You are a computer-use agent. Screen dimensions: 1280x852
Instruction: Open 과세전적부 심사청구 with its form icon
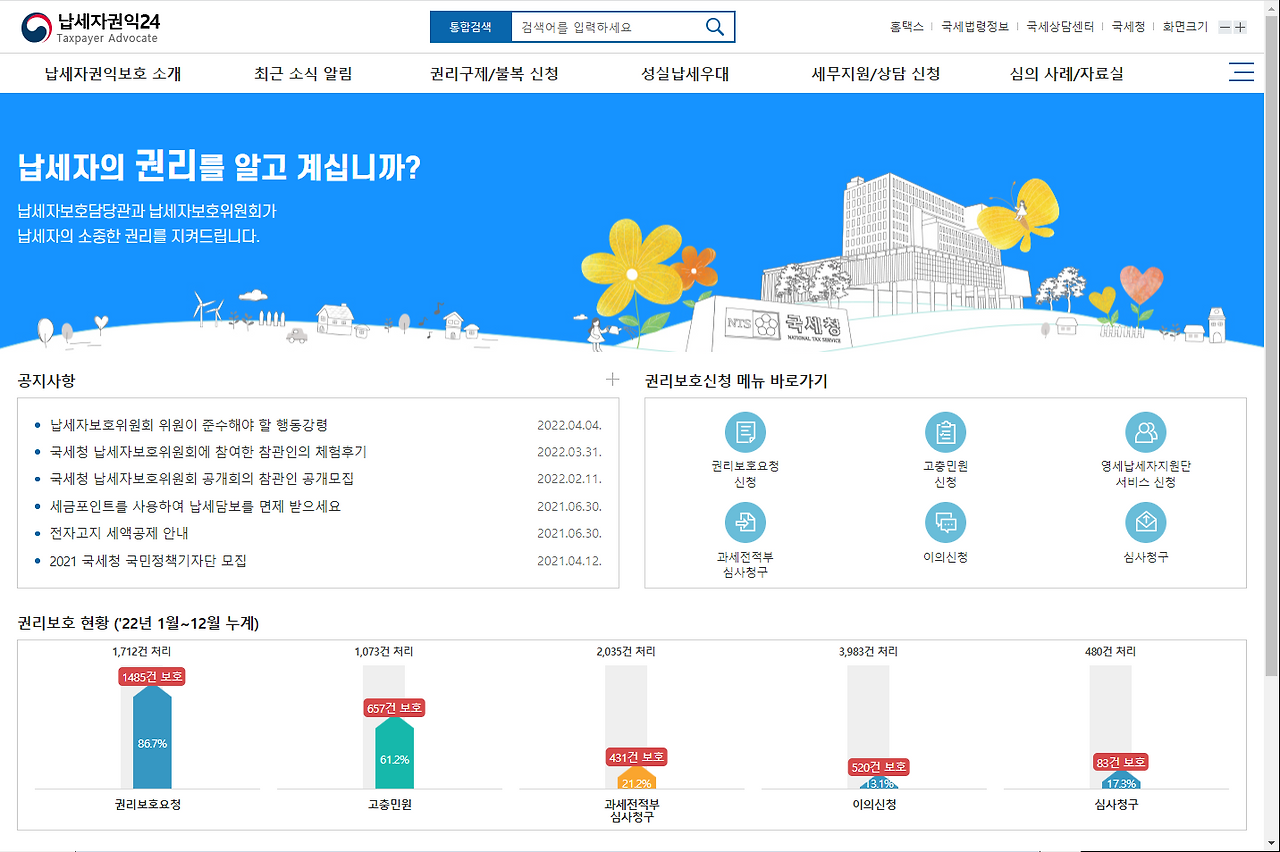745,521
